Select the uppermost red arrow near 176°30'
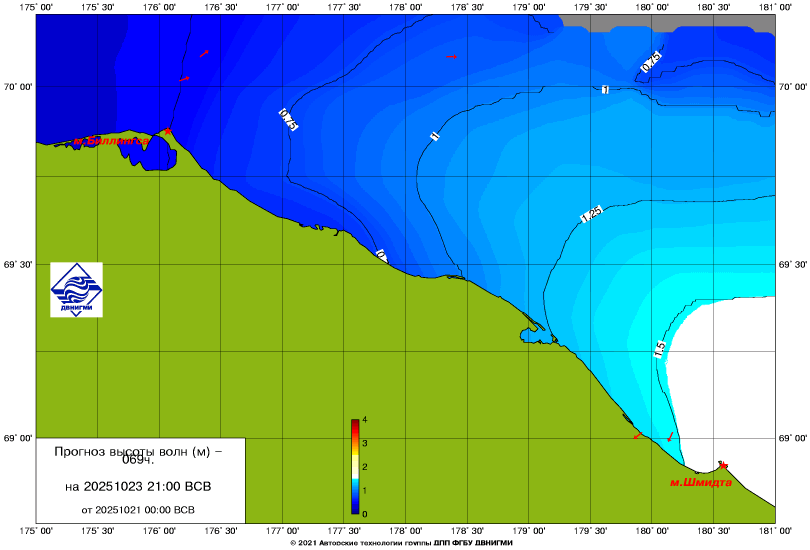The image size is (810, 550). coord(204,53)
